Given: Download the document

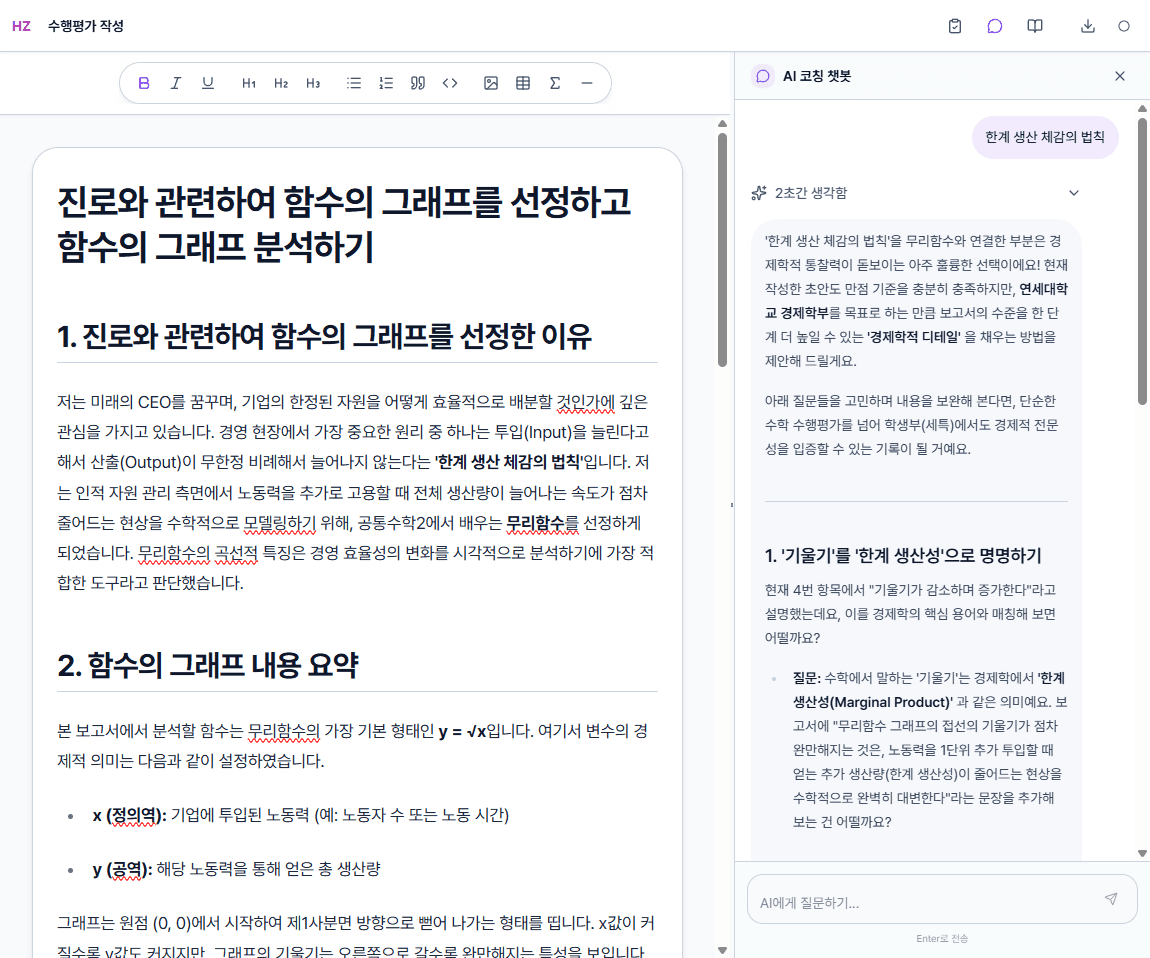Looking at the screenshot, I should coord(1088,26).
